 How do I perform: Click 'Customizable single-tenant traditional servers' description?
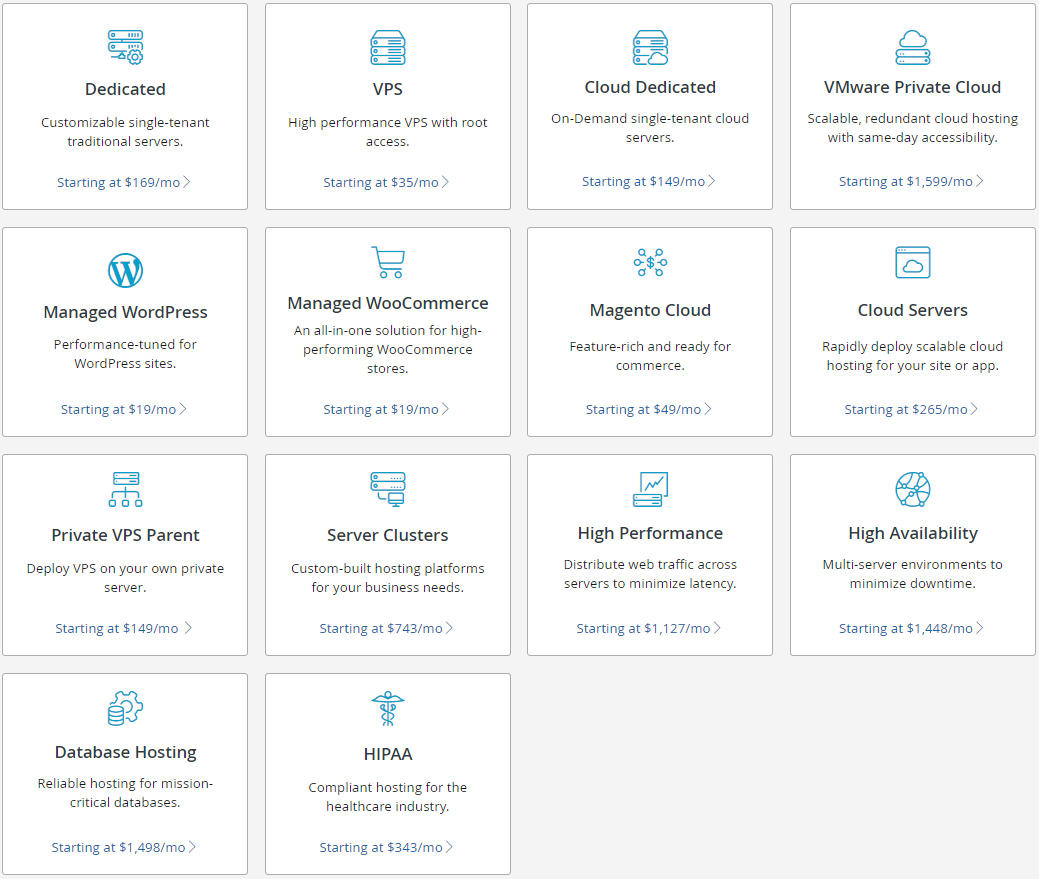(125, 132)
